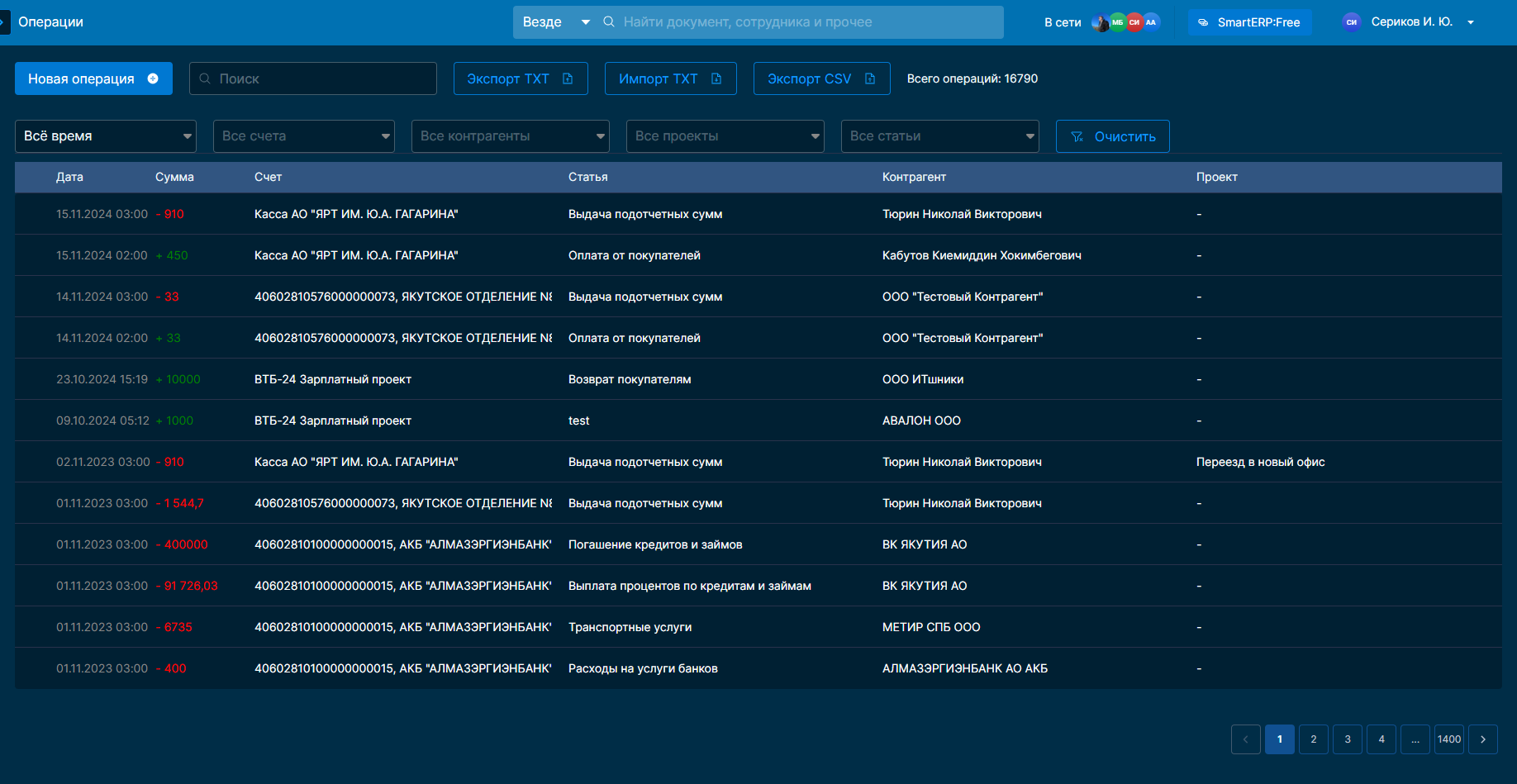Viewport: 1517px width, 784px height.
Task: Expand the Все счета filter
Action: [304, 136]
